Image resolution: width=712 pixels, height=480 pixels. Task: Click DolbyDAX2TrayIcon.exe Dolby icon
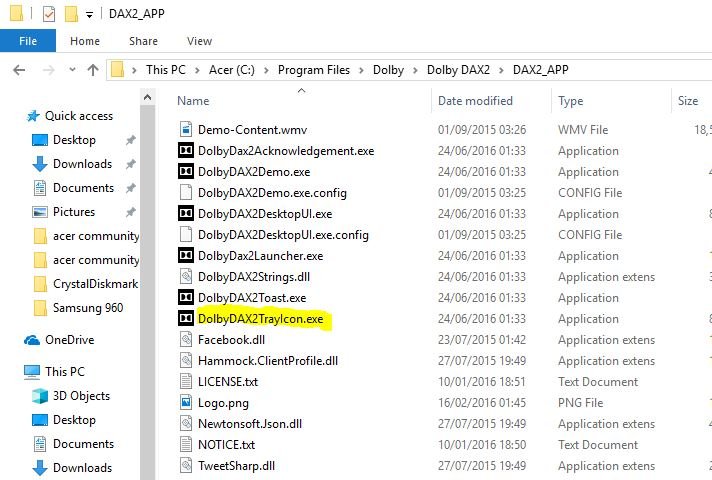186,318
